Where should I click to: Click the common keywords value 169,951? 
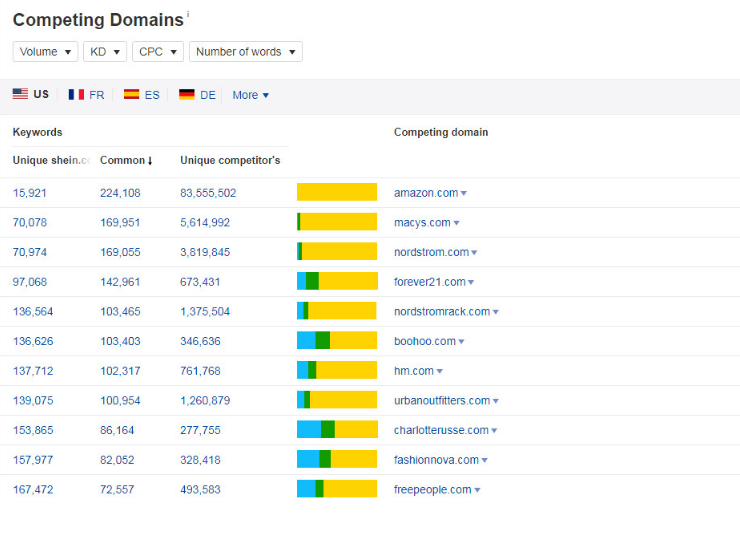[x=120, y=223]
